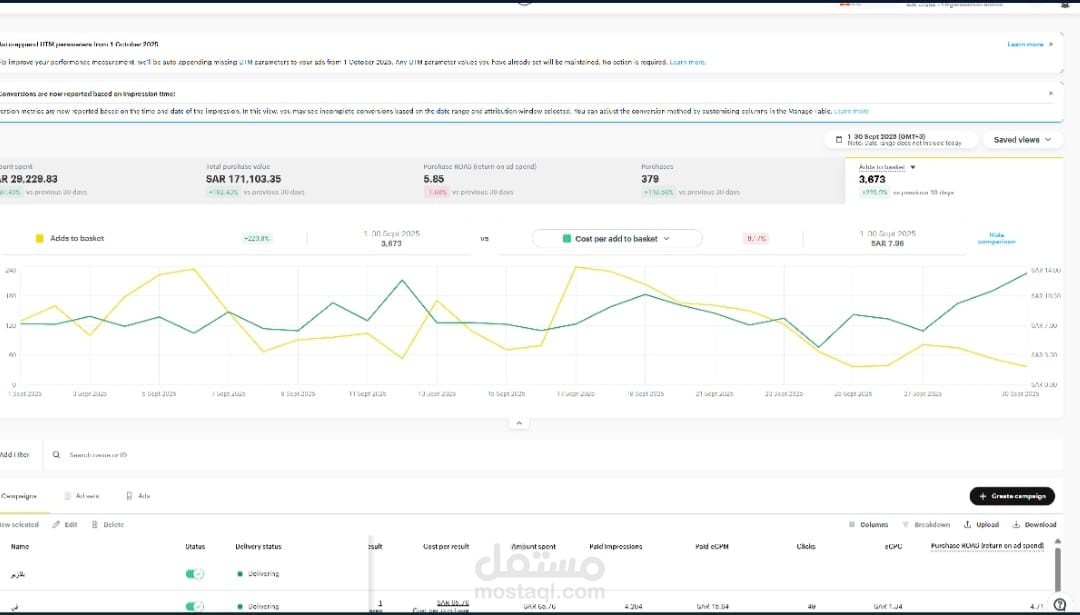Toggle status of the second campaign
1080x615 pixels.
click(x=195, y=606)
